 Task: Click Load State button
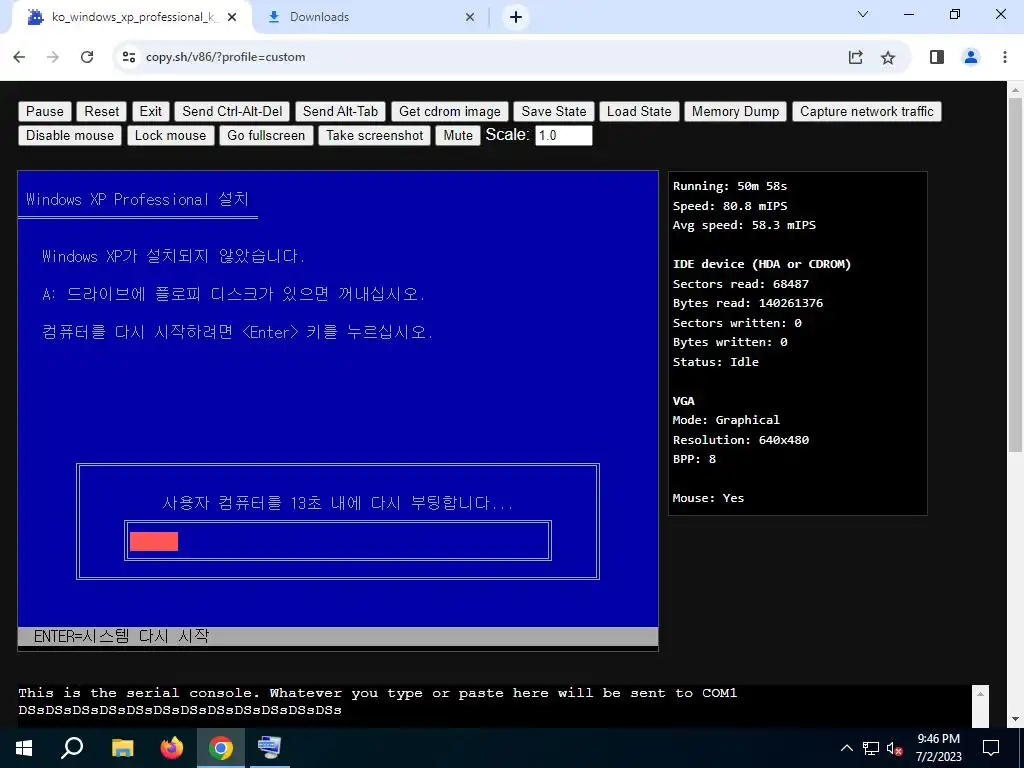tap(639, 111)
